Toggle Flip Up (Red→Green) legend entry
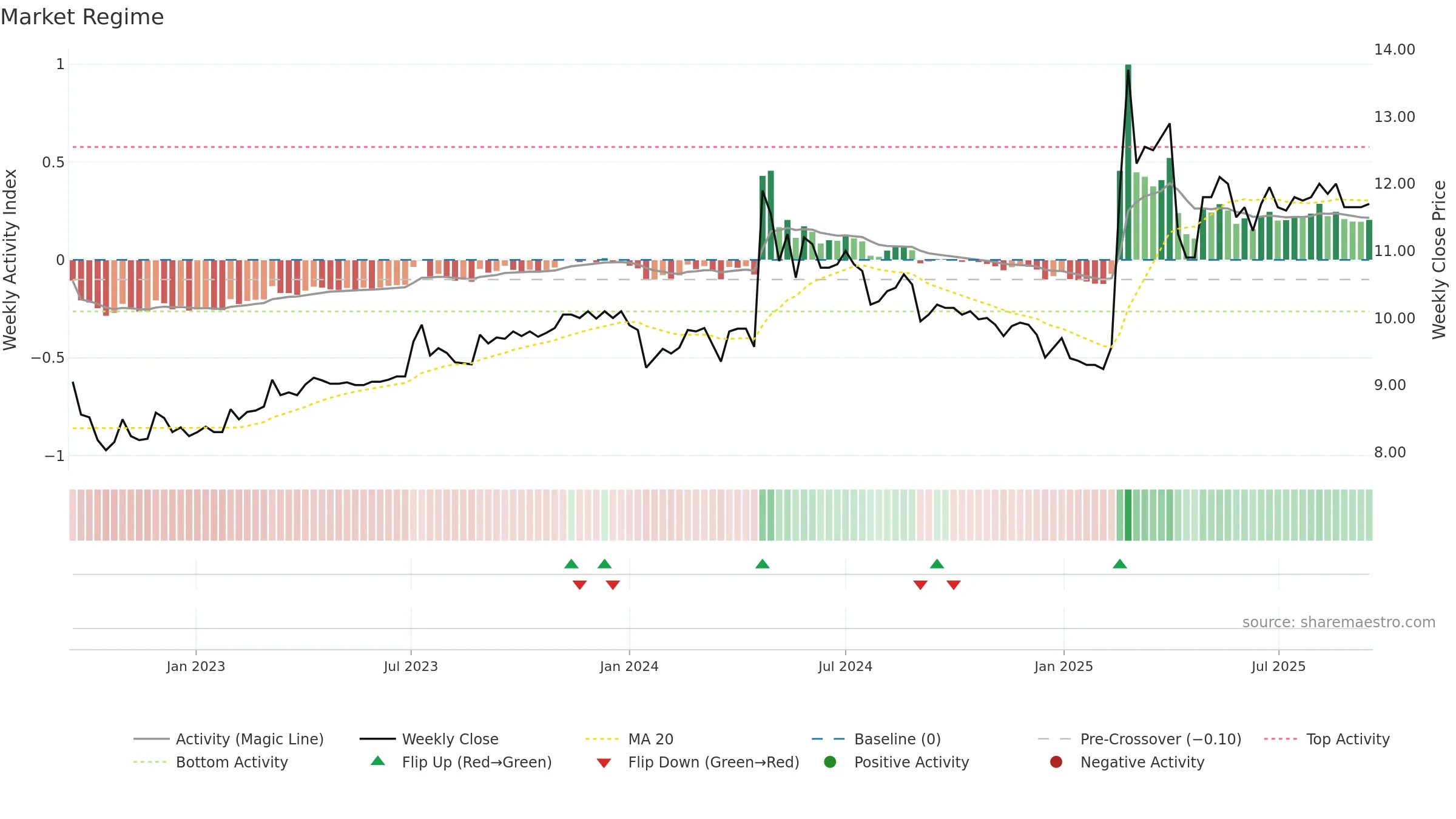The image size is (1456, 819). 461,762
